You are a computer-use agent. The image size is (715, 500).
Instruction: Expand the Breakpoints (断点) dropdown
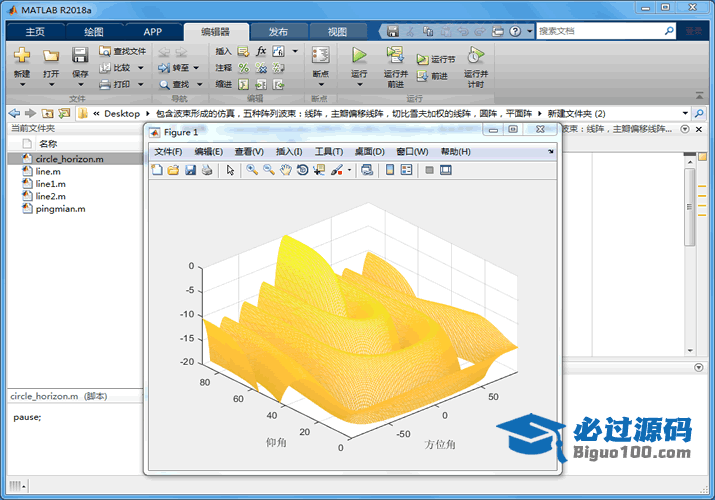320,83
